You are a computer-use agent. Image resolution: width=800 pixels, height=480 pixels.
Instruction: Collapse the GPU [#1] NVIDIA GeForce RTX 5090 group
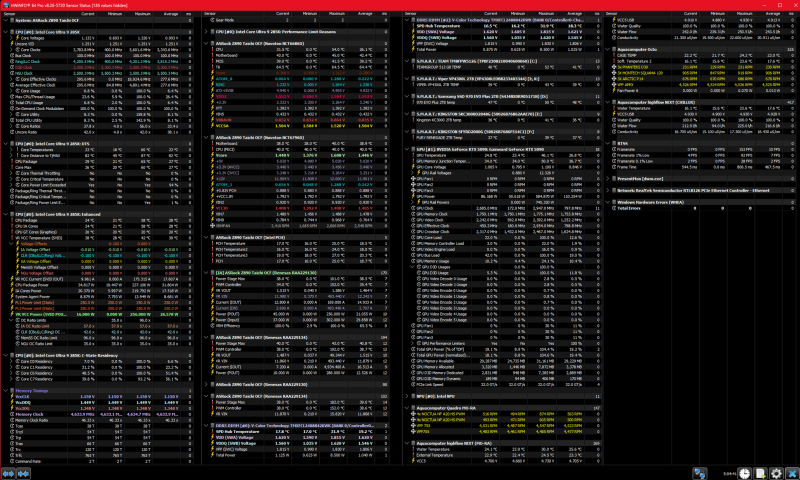click(x=407, y=149)
